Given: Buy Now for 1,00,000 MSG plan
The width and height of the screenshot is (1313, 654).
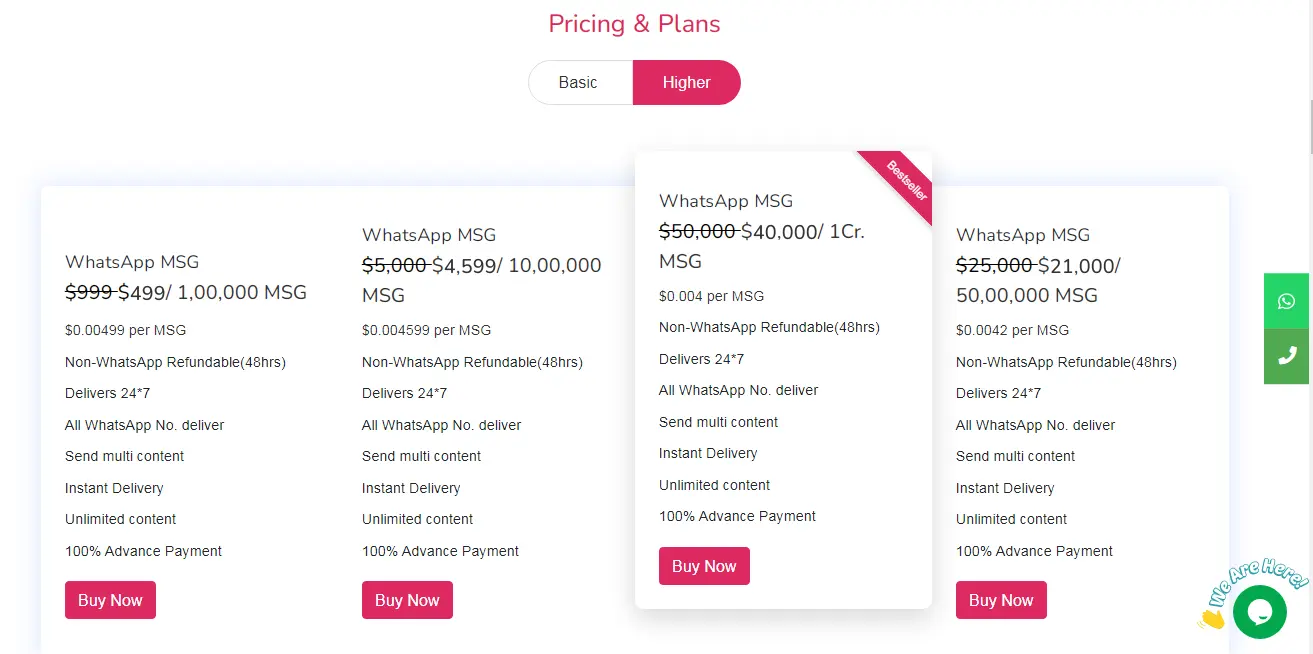Looking at the screenshot, I should [x=110, y=600].
